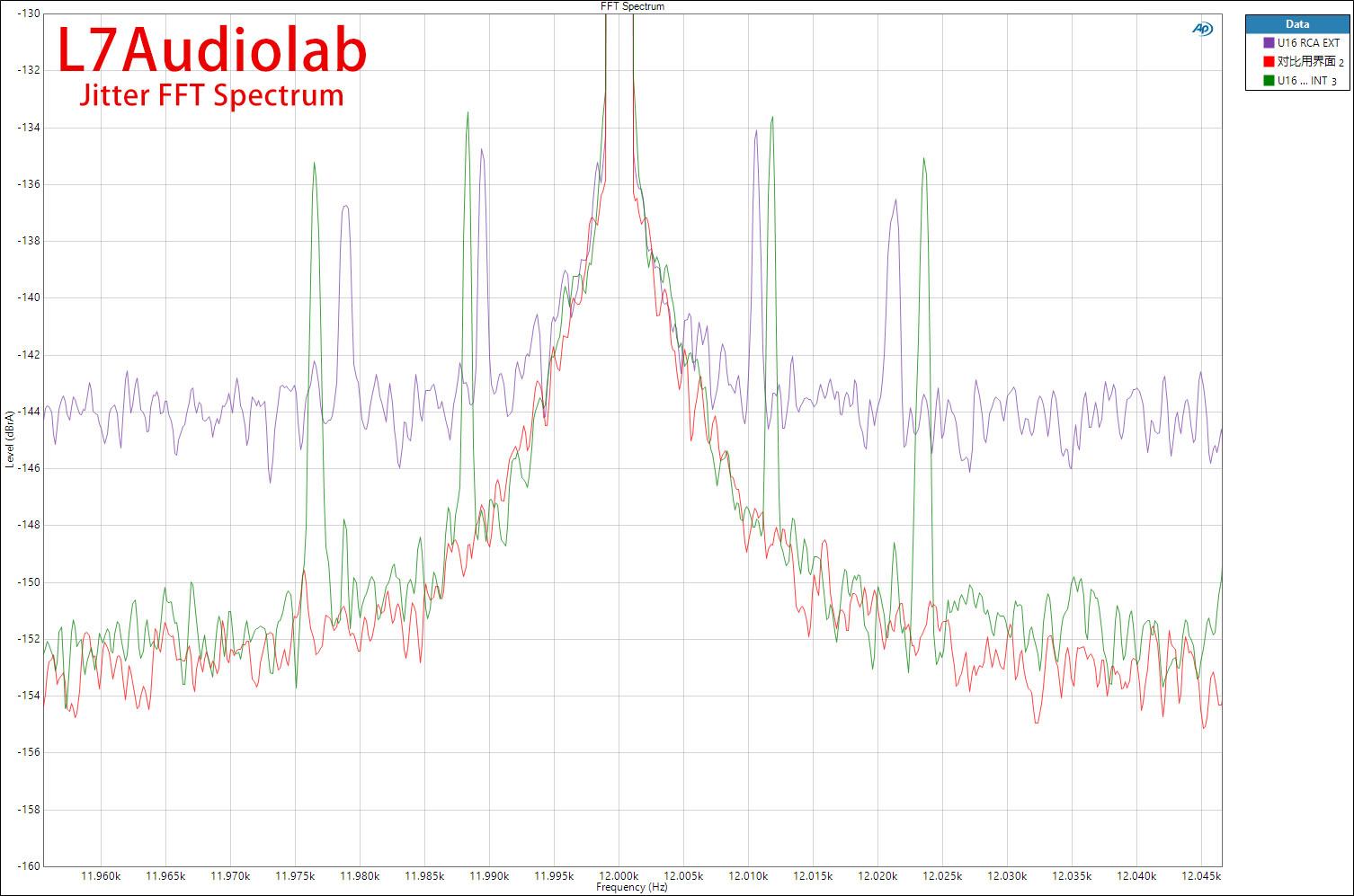Click the 12.000k frequency tick label
1354x896 pixels.
coord(619,875)
